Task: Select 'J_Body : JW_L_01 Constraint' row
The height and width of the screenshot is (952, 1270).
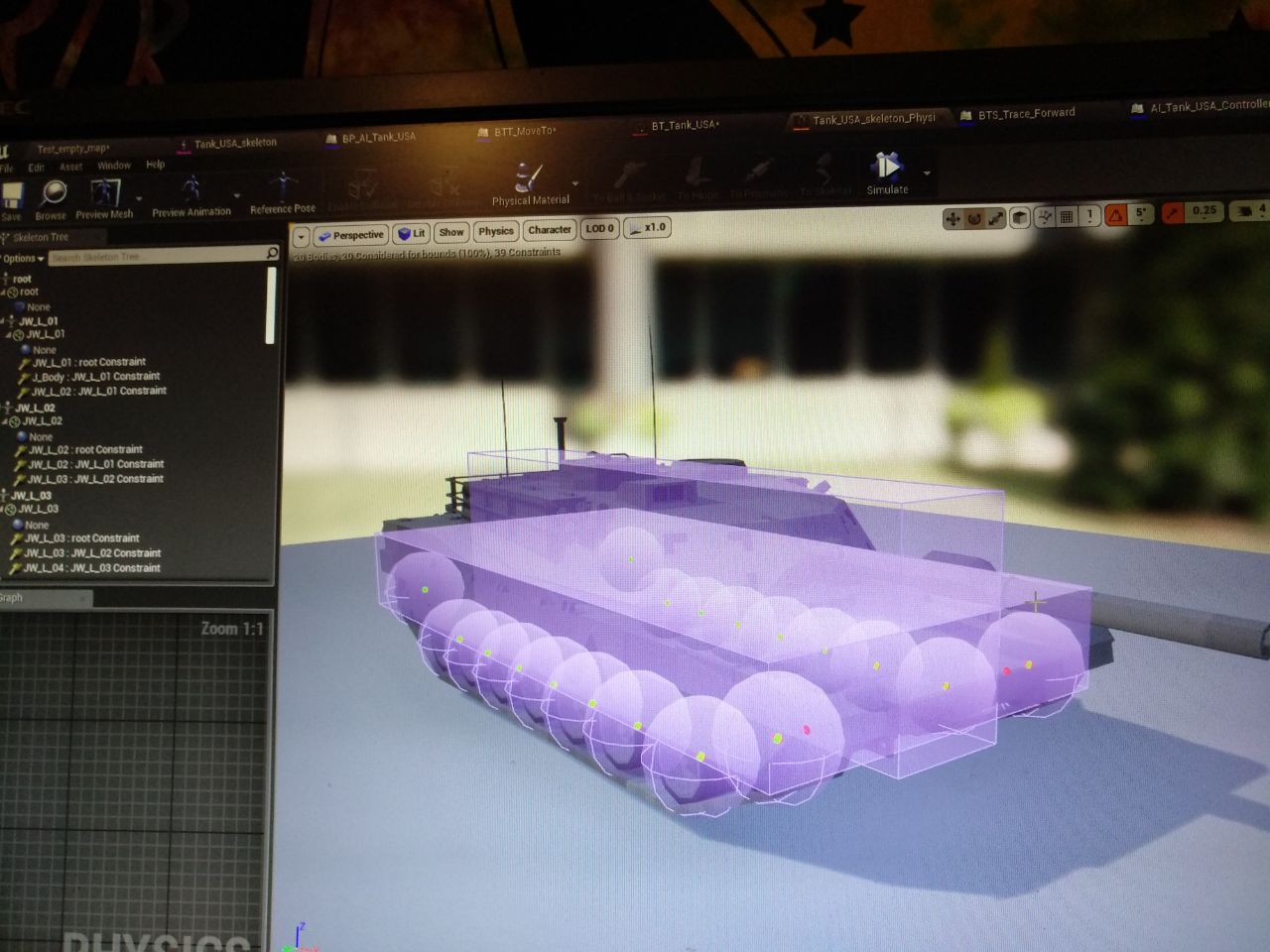Action: 90,377
